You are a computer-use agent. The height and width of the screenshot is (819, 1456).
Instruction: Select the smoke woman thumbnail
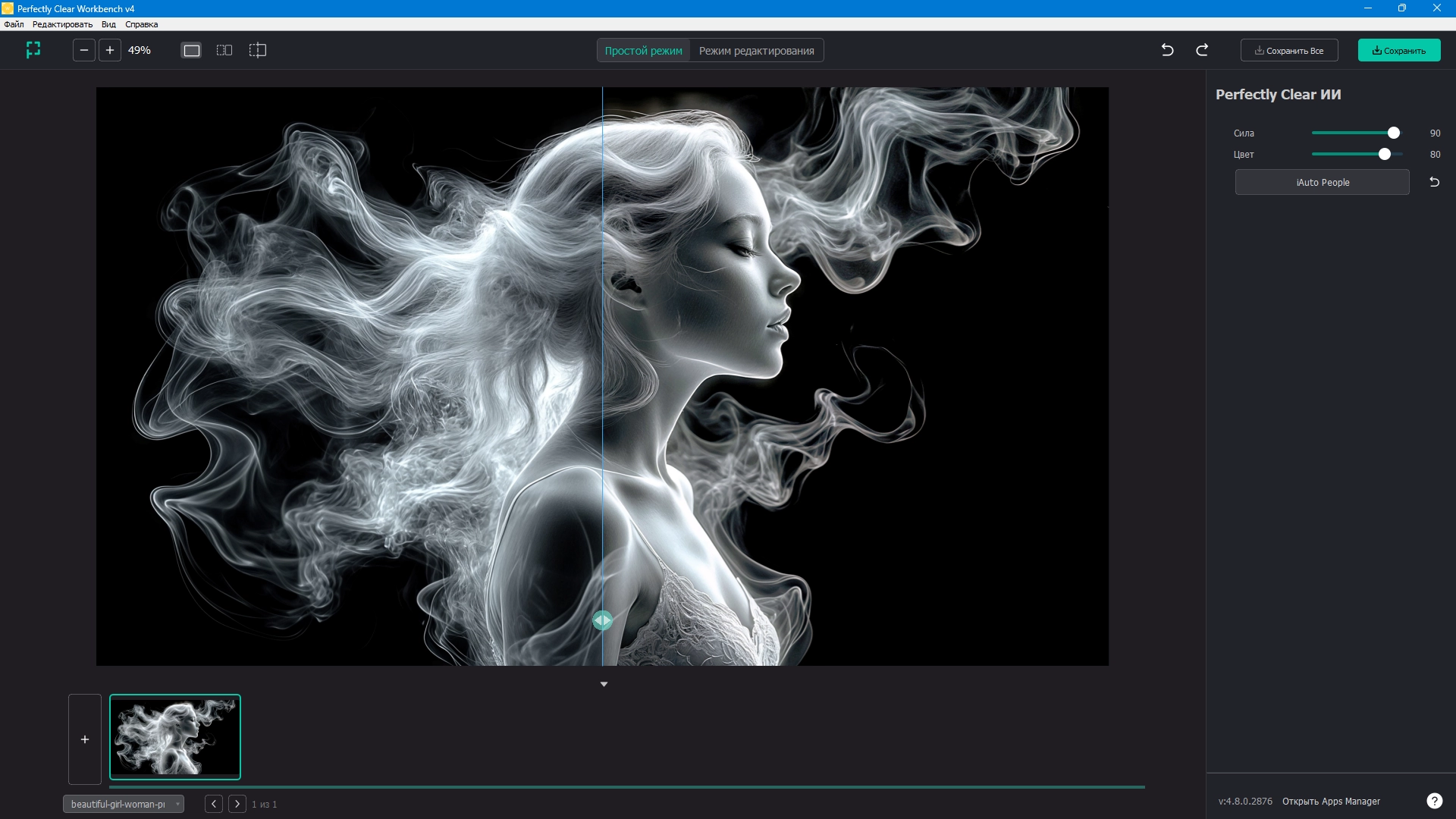[175, 737]
